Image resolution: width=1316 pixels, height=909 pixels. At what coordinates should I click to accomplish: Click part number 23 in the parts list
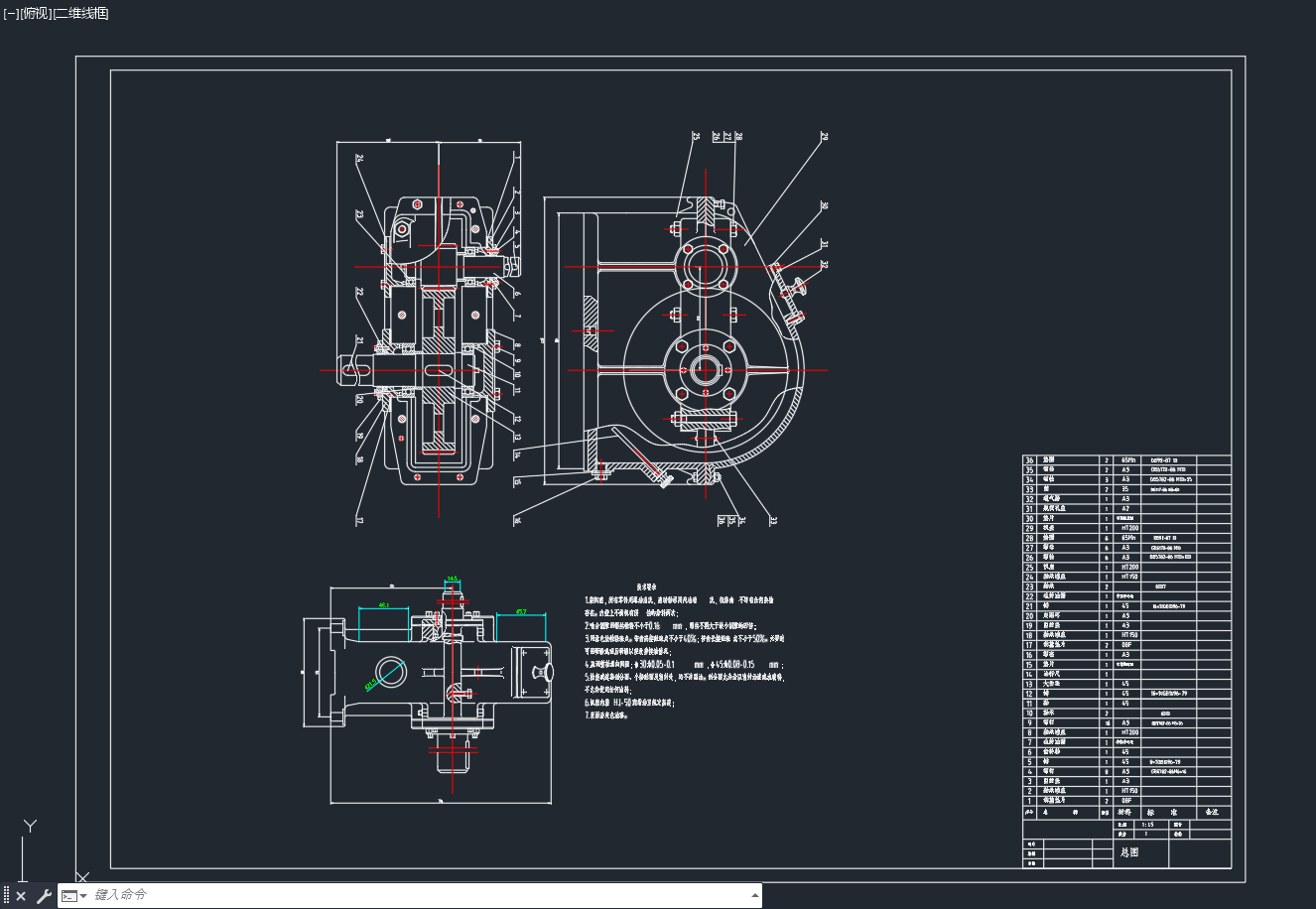pos(1029,586)
